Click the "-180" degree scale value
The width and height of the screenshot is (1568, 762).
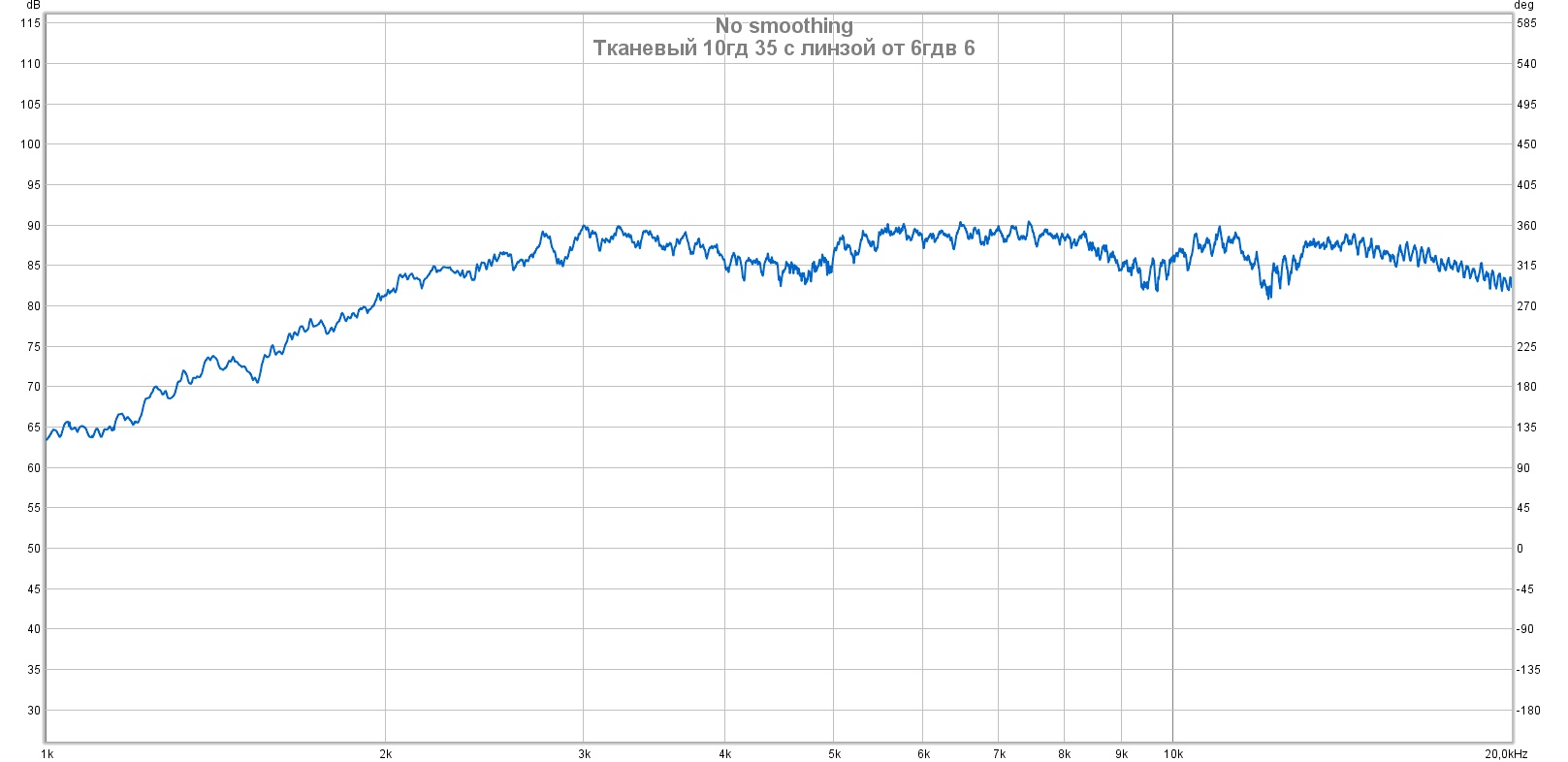pos(1529,711)
